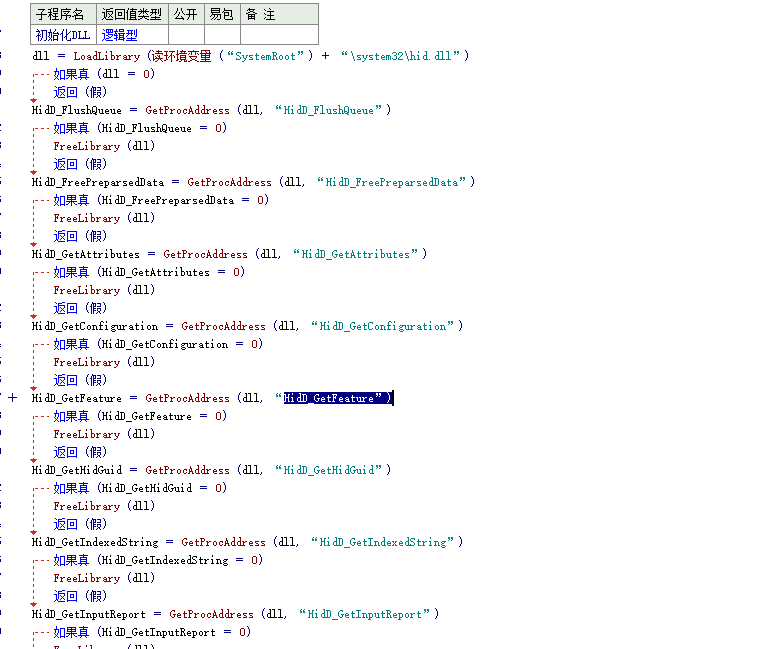Viewport: 766px width, 649px height.
Task: Click the 初始化DLL subroutine name cell
Action: pos(62,35)
